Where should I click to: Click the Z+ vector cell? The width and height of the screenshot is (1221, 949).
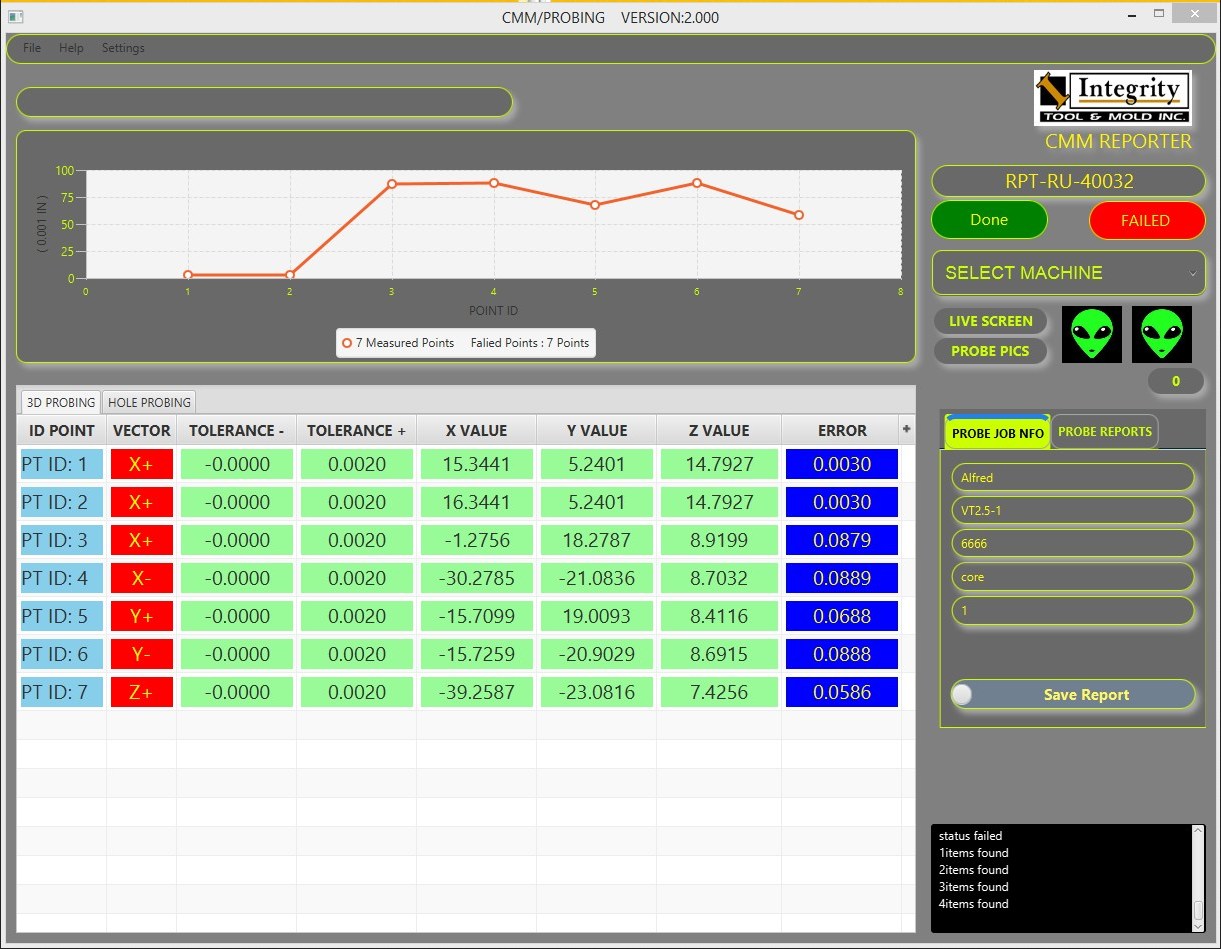(x=142, y=692)
